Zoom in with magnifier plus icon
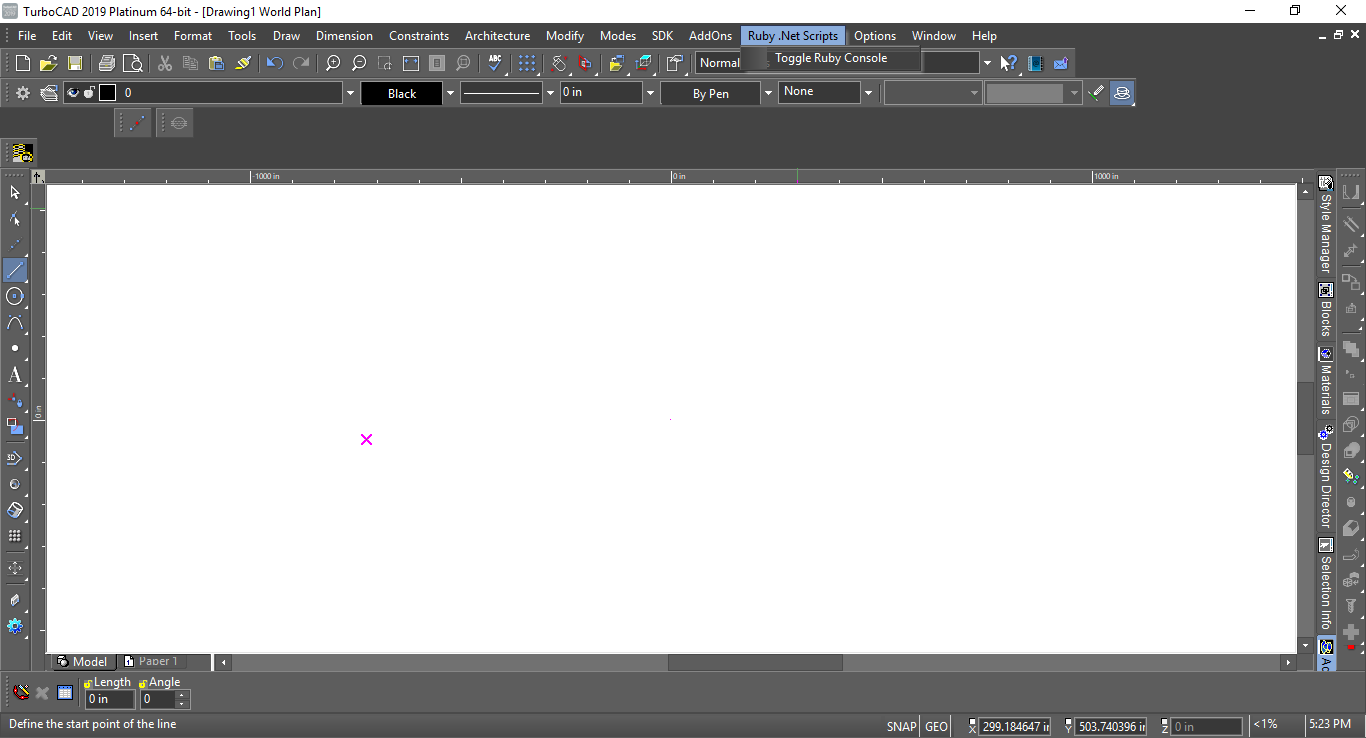Viewport: 1366px width, 738px height. 333,63
